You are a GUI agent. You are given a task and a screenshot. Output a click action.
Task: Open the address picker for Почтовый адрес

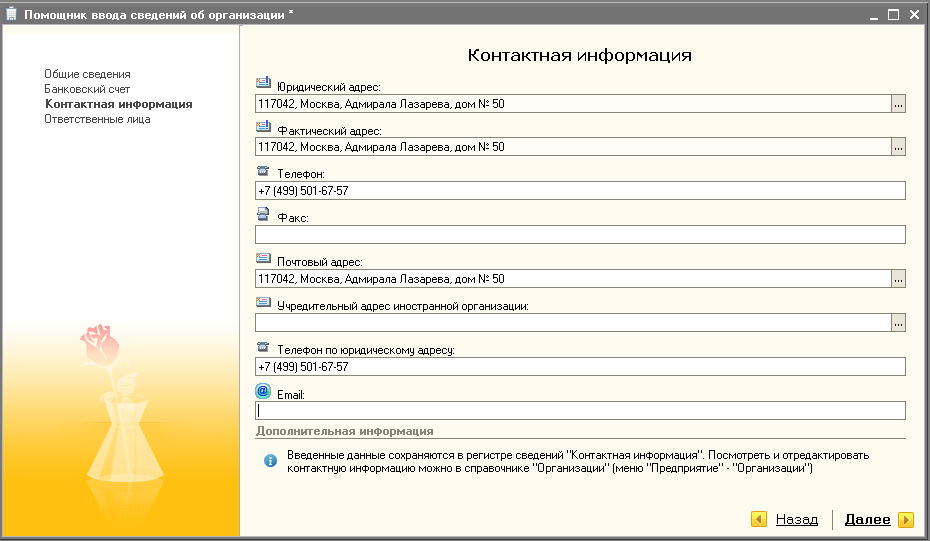pyautogui.click(x=898, y=279)
